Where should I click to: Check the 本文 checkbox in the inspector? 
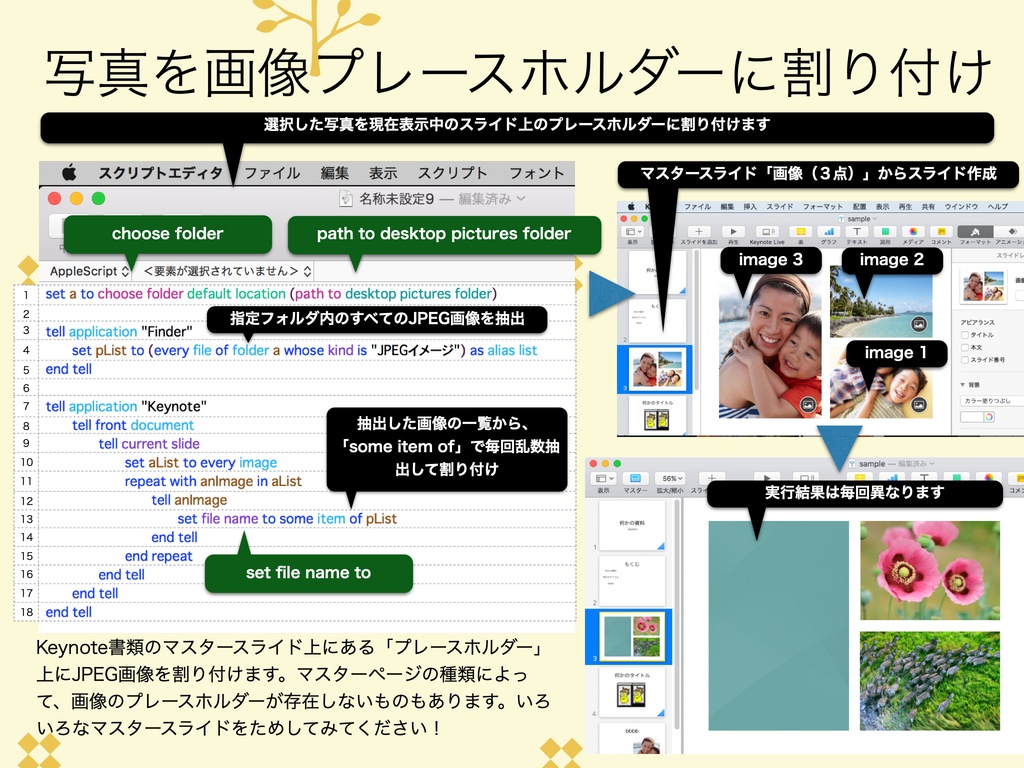(x=964, y=347)
